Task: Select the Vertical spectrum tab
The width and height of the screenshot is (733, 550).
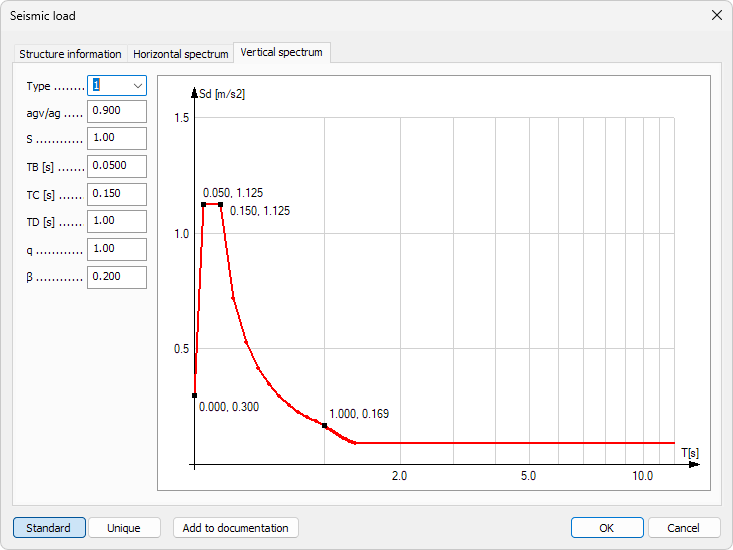Action: click(x=281, y=52)
